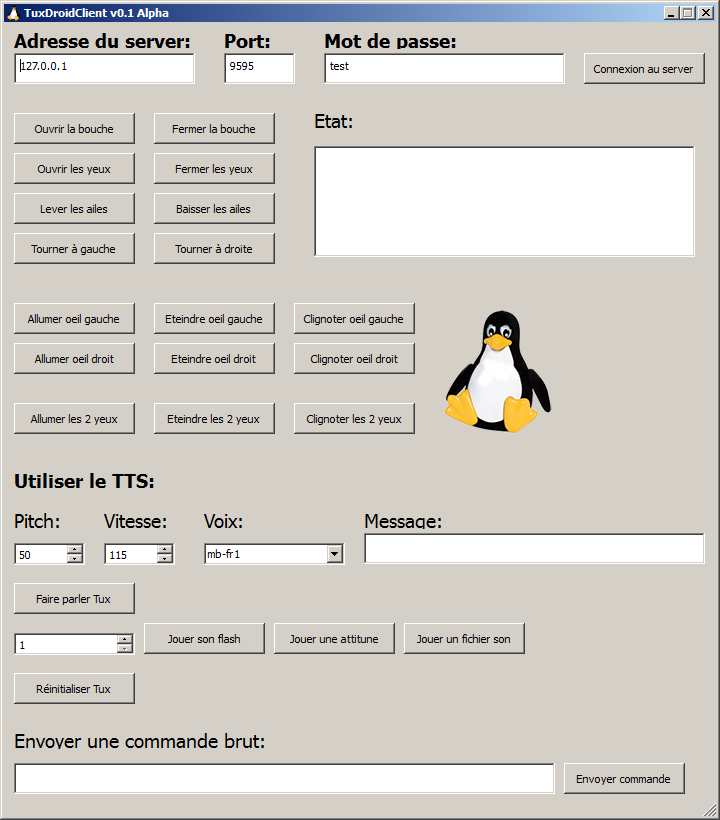Screen dimensions: 720x820
Task: Focus the Adresse du server field
Action: 104,69
